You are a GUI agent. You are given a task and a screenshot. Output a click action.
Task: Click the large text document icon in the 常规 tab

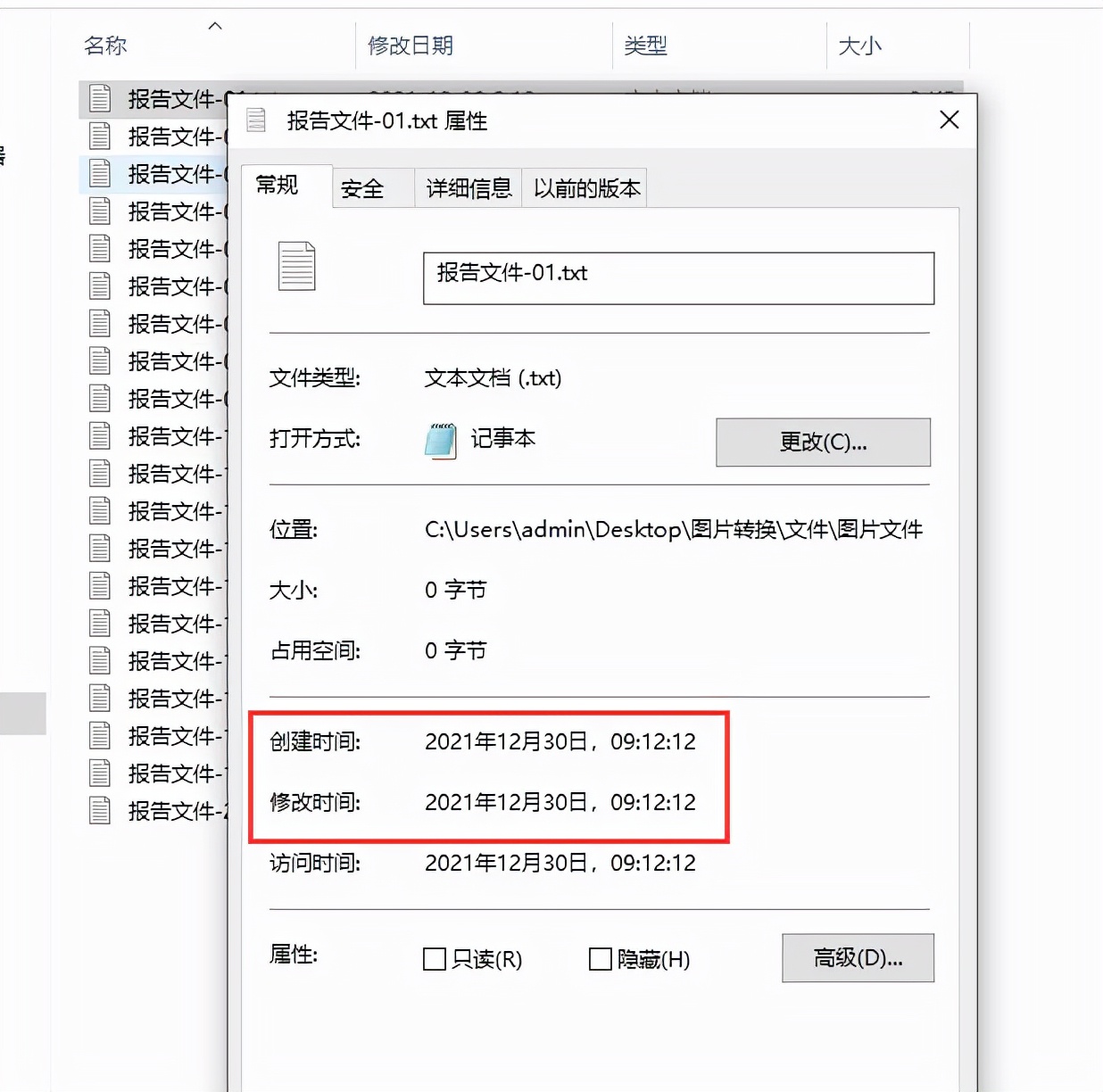click(x=297, y=266)
